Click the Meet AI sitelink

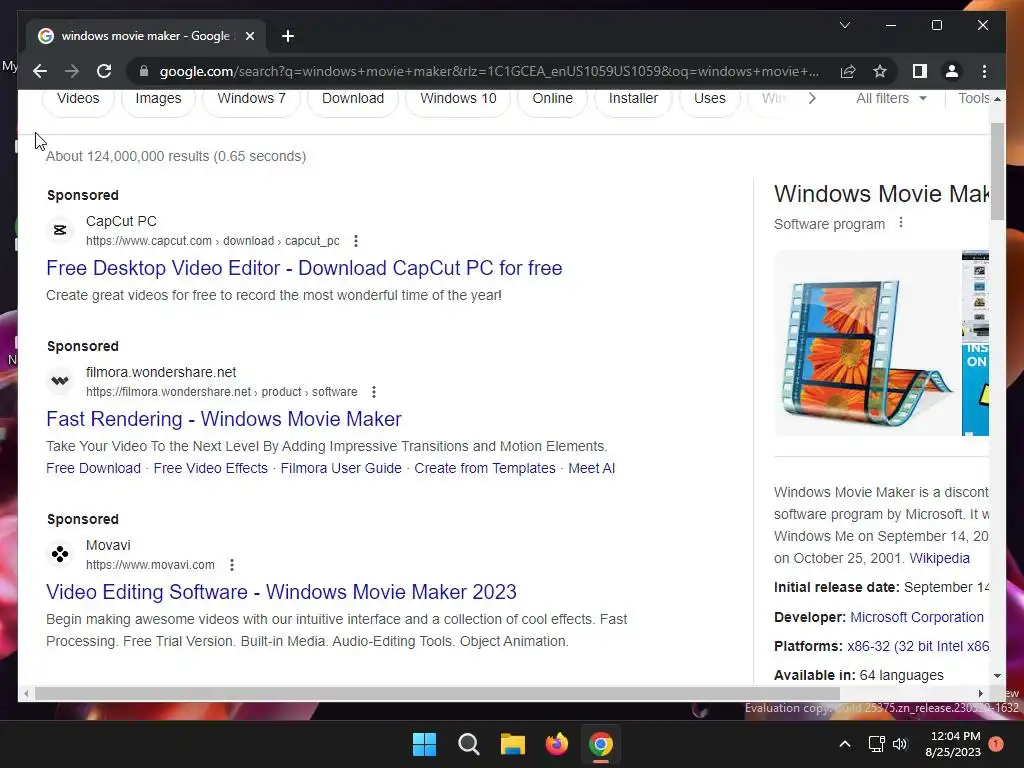click(x=592, y=468)
